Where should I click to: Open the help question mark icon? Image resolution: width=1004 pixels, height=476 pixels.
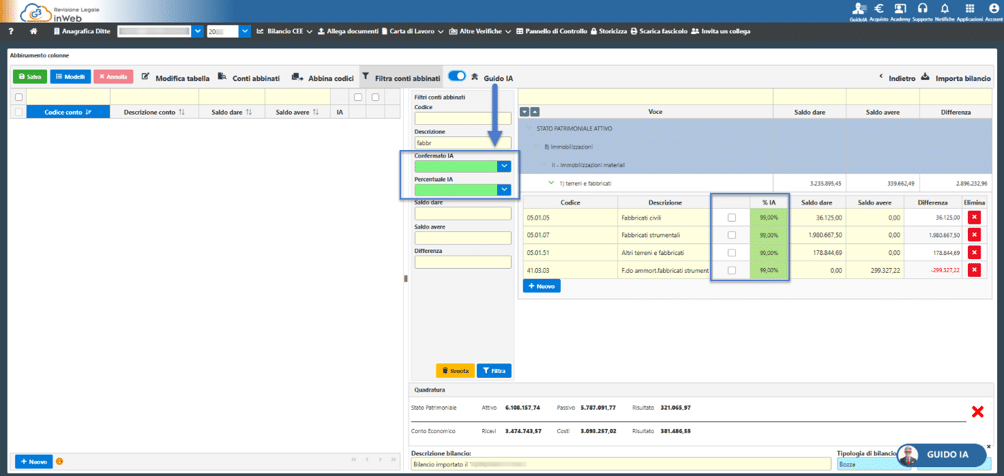[x=11, y=31]
